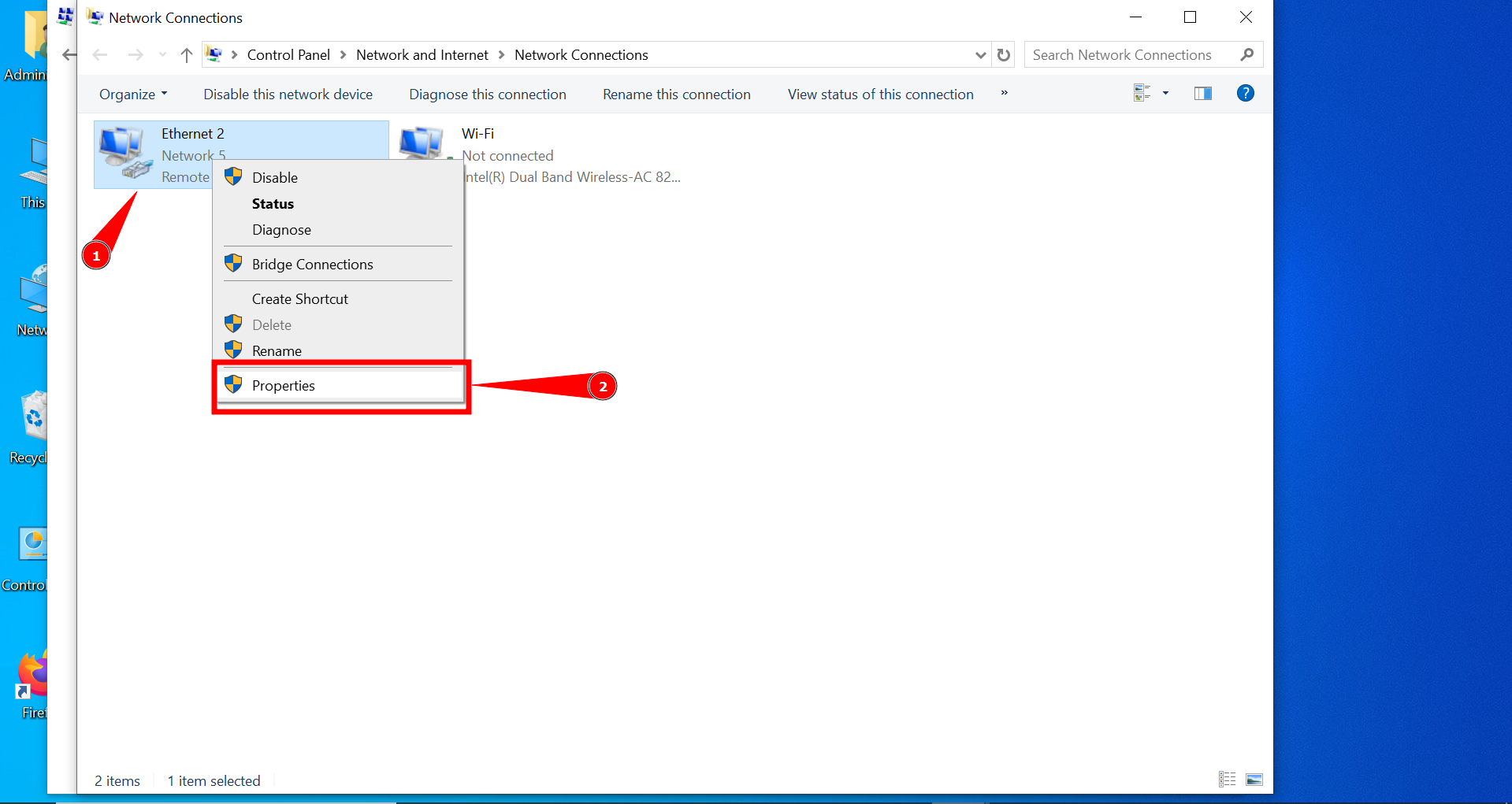The height and width of the screenshot is (804, 1512).
Task: Open the change view options dropdown arrow
Action: click(1165, 94)
